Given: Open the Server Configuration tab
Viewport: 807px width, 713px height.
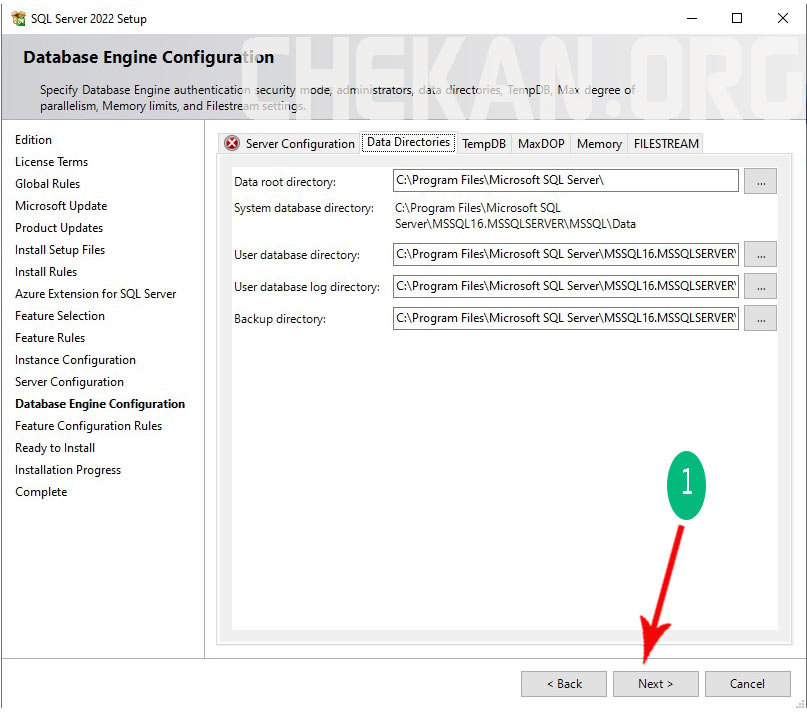Looking at the screenshot, I should [289, 143].
